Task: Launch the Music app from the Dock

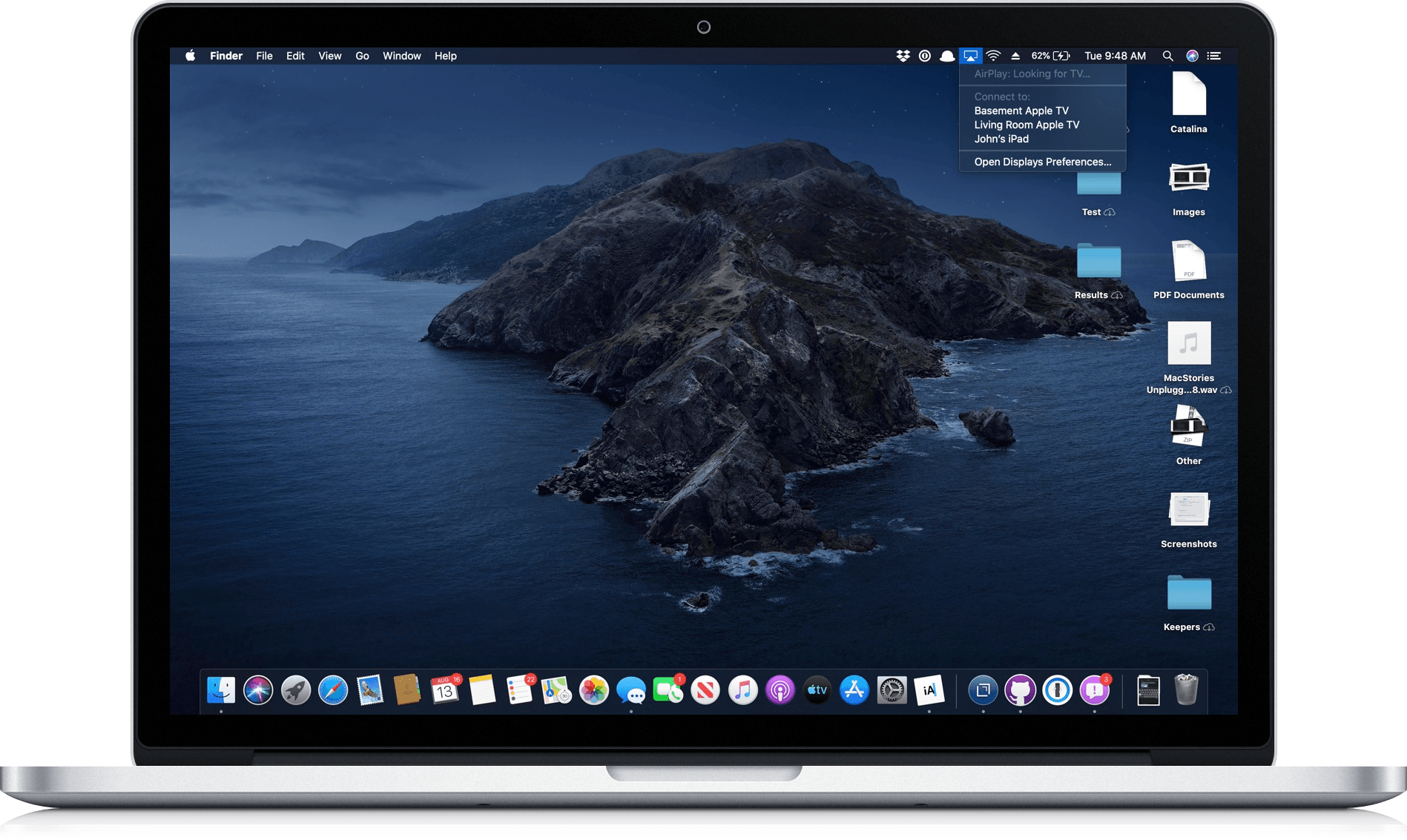Action: pos(742,689)
